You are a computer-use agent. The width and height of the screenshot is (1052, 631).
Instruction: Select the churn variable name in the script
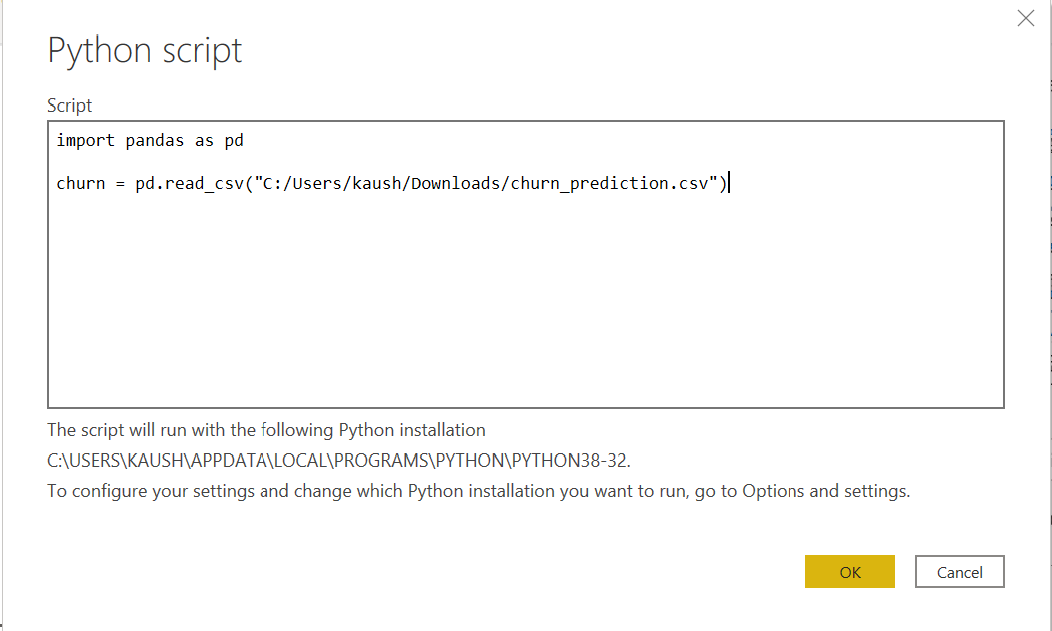click(x=80, y=183)
